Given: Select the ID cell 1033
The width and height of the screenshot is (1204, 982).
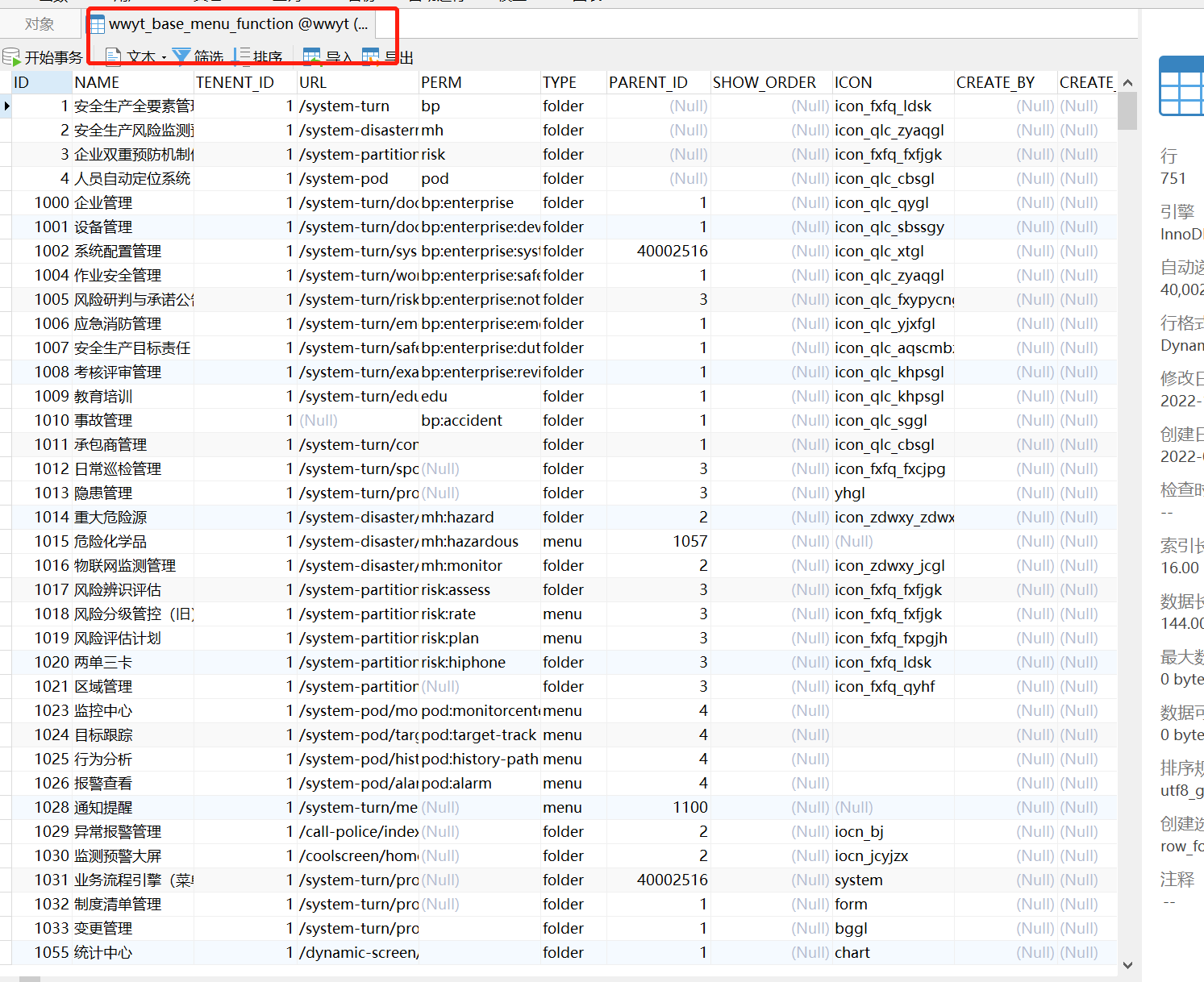Looking at the screenshot, I should pos(41,928).
